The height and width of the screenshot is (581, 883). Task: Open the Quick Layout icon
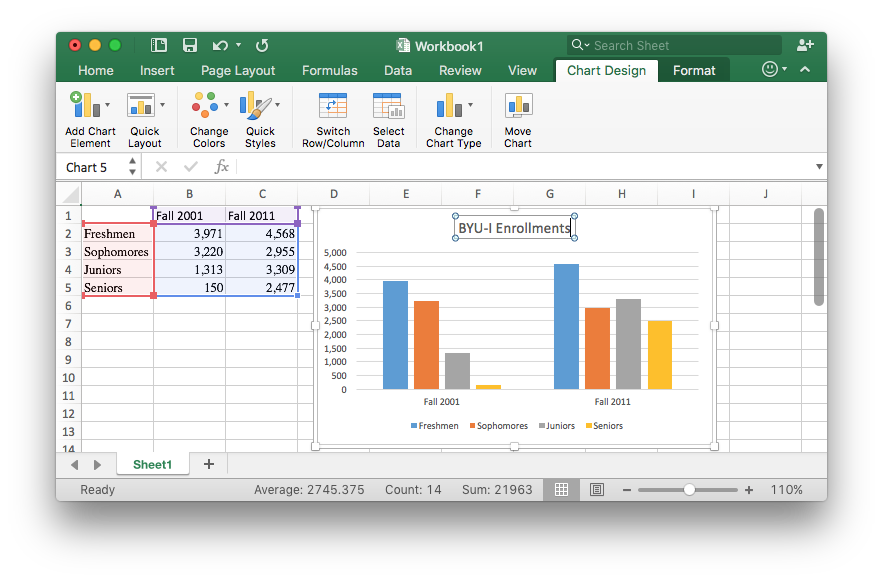(x=141, y=105)
